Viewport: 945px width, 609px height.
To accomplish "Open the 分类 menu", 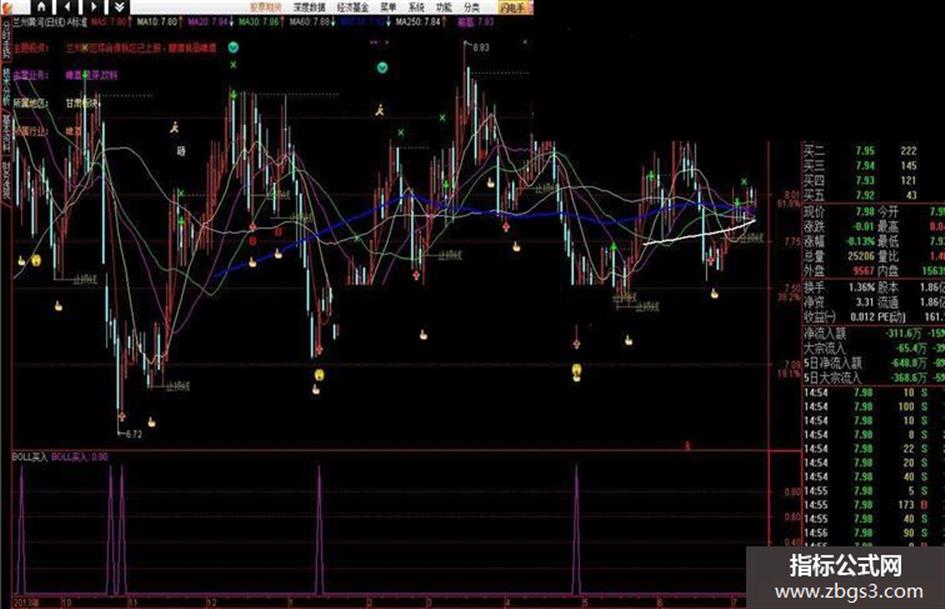I will [472, 7].
